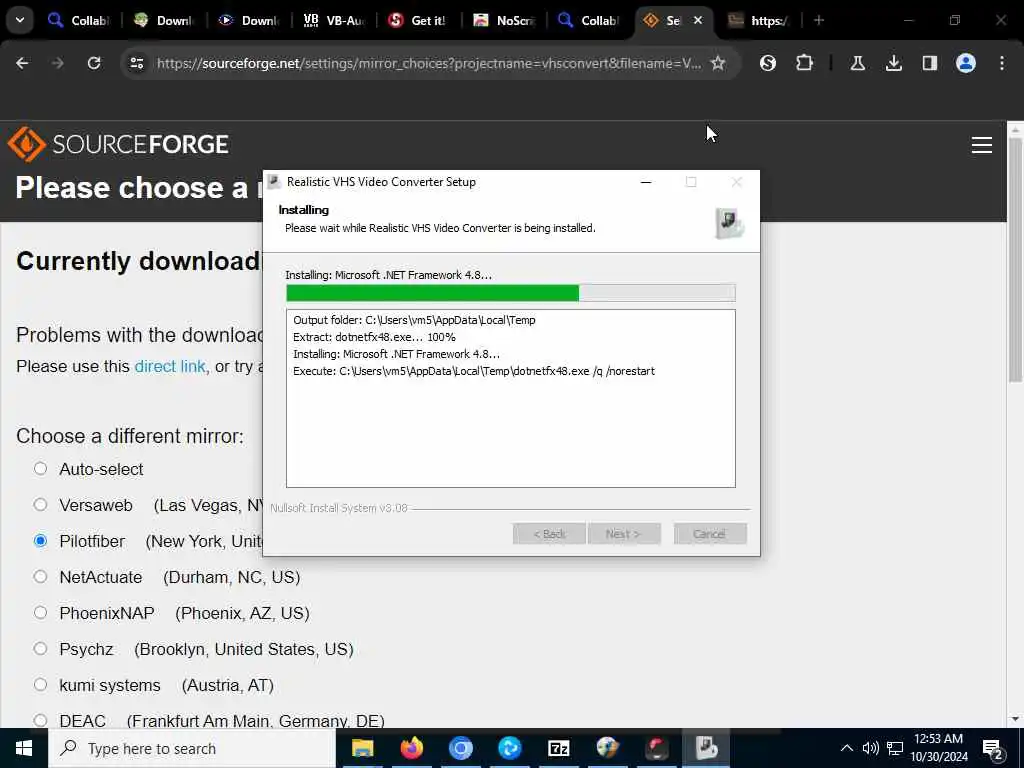Select the PhoenixNAP mirror radio button
This screenshot has height=768, width=1024.
pos(40,613)
